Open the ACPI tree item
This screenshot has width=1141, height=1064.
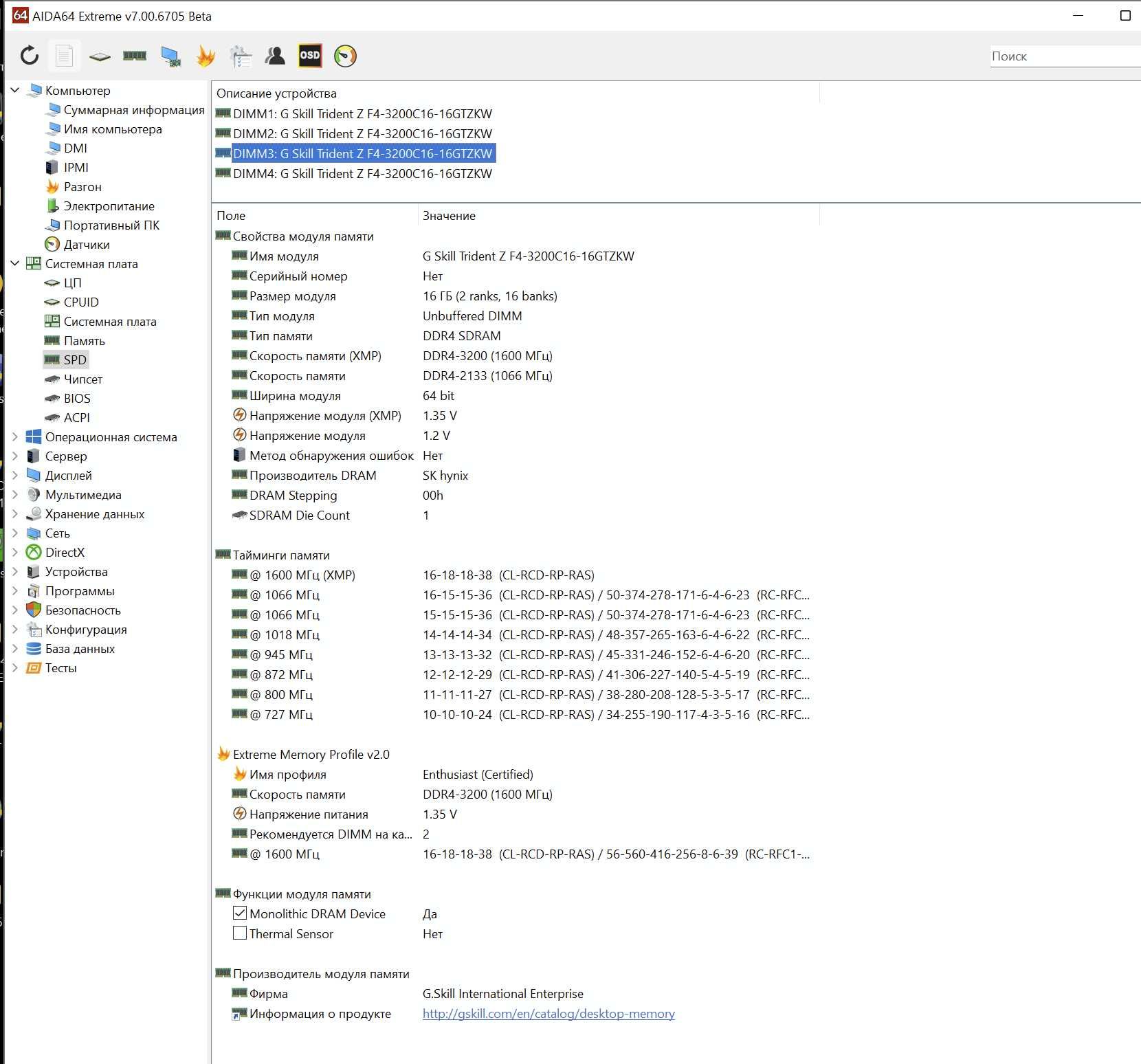(x=67, y=417)
